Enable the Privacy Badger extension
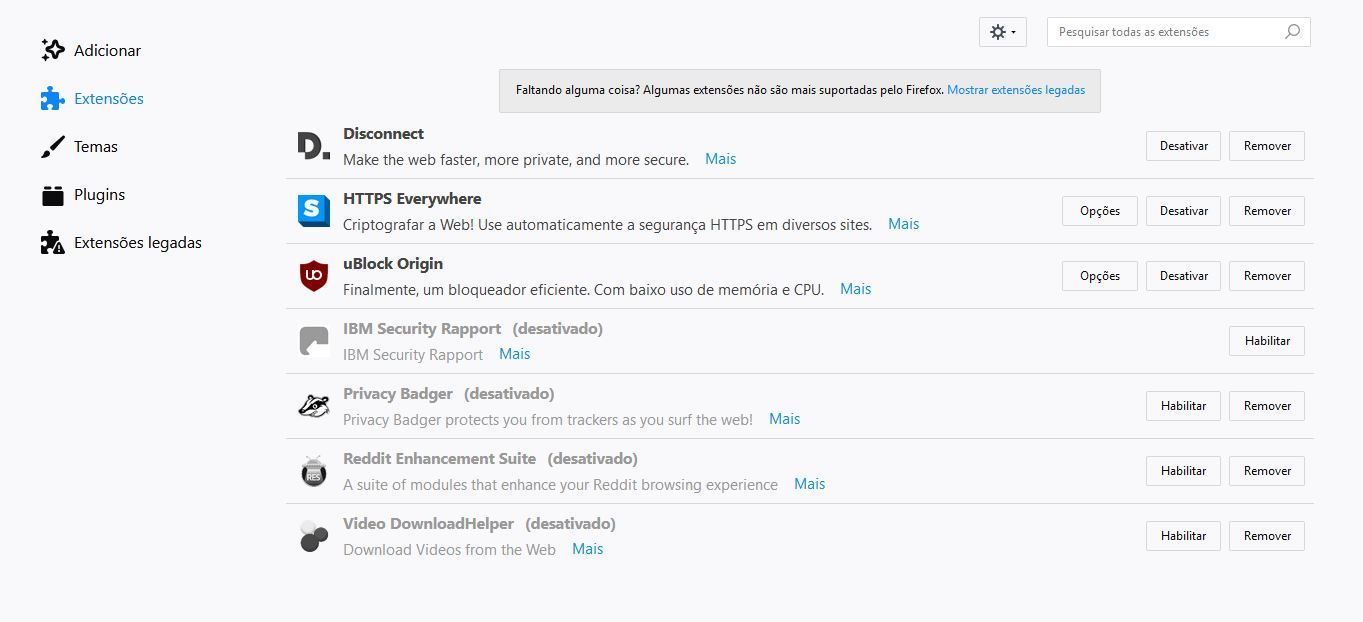Image resolution: width=1363 pixels, height=622 pixels. pyautogui.click(x=1183, y=406)
